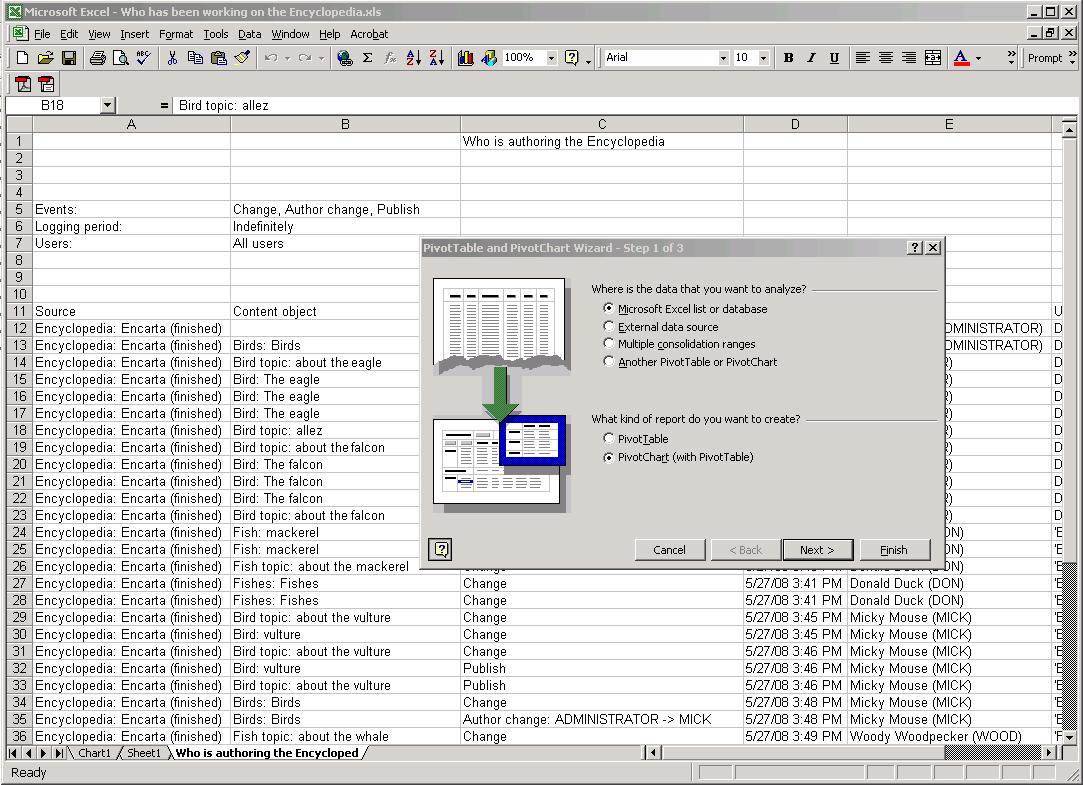Switch to the Sheet1 tab
1083x785 pixels.
pos(143,753)
